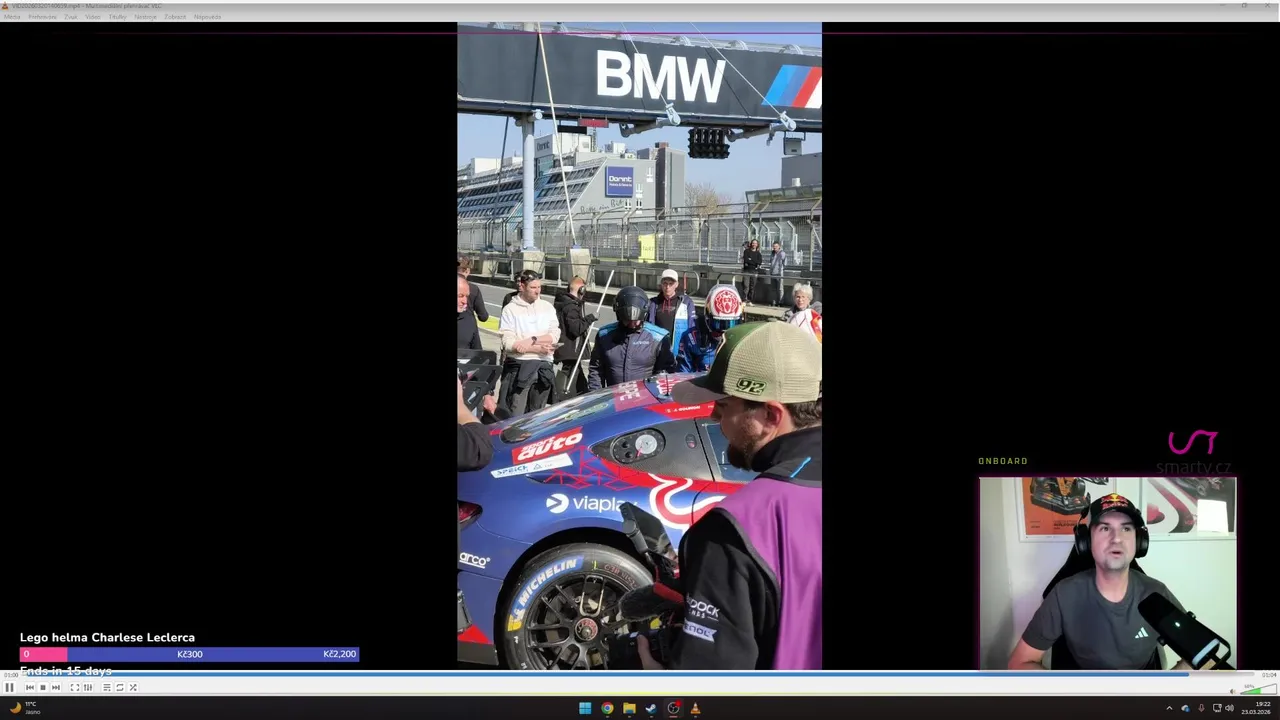Click the donation goal progress bar
Image resolution: width=1280 pixels, height=720 pixels.
189,654
